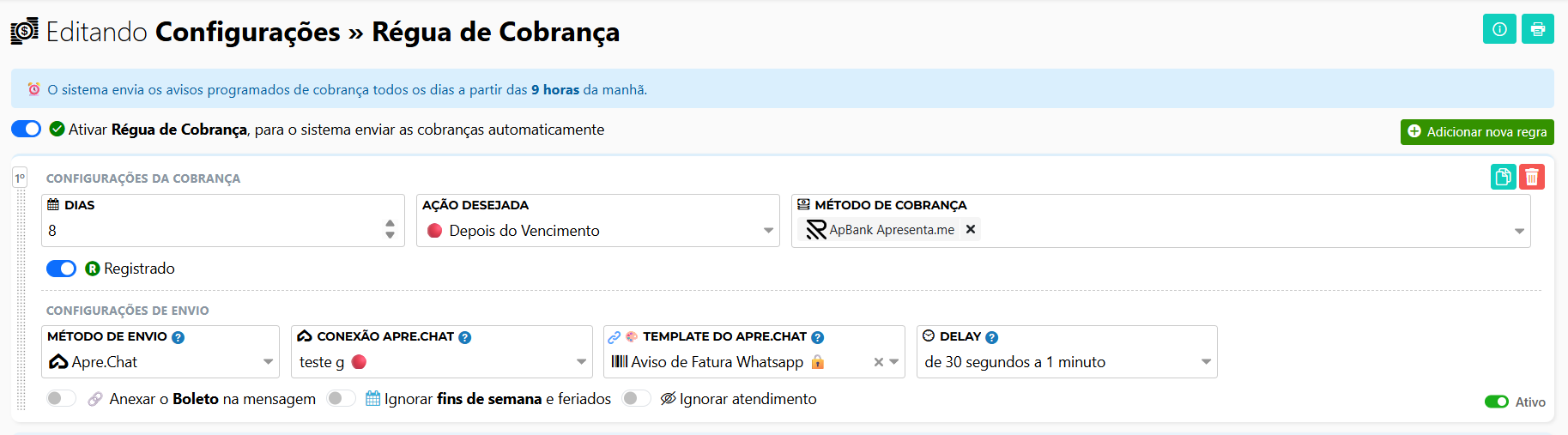Expand the Método de Envio Apre.Chat dropdown
Viewport: 1568px width, 435px height.
click(160, 362)
